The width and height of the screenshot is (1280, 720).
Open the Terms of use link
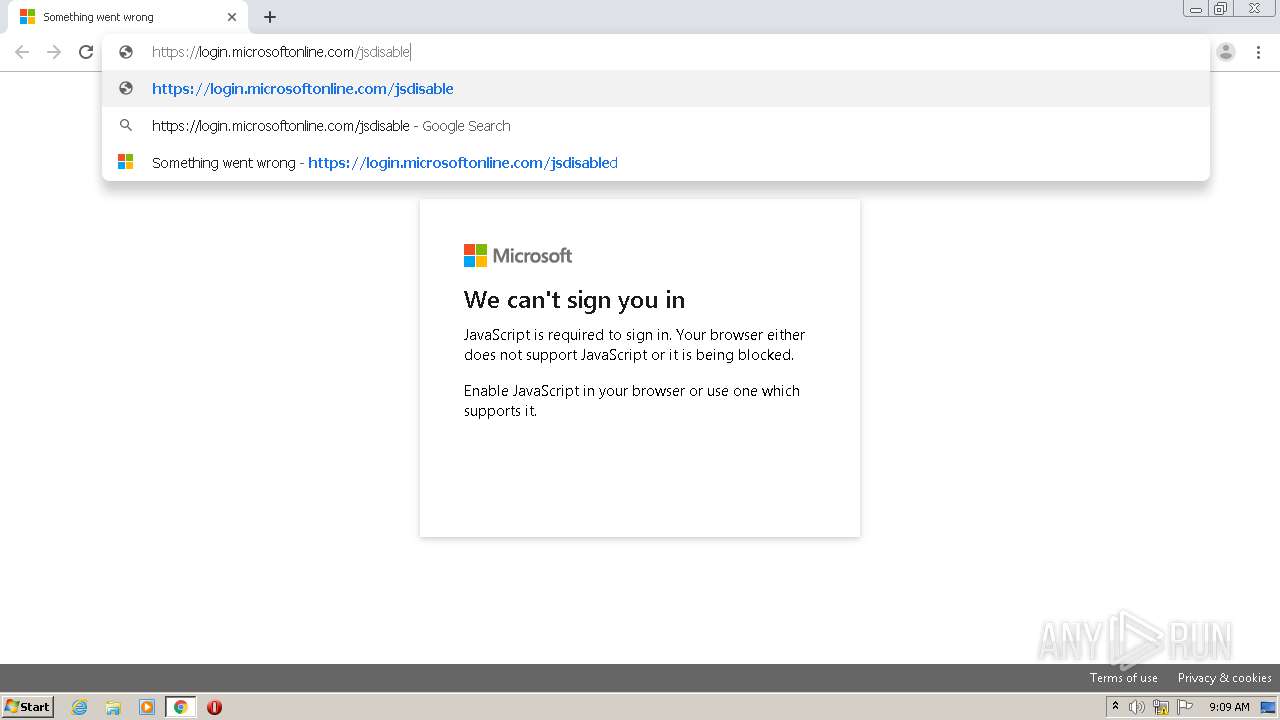(x=1124, y=678)
